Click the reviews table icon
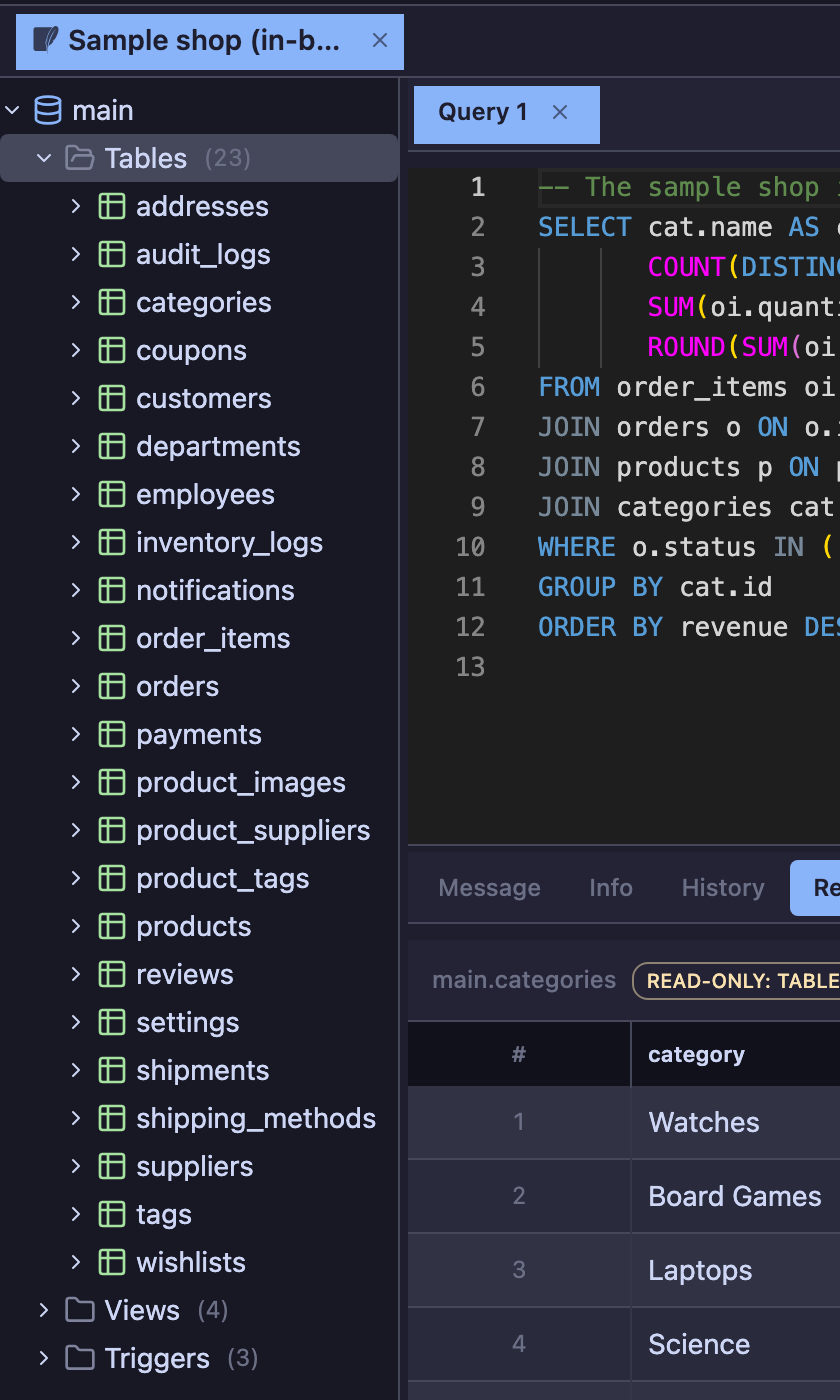The width and height of the screenshot is (840, 1400). [x=111, y=974]
